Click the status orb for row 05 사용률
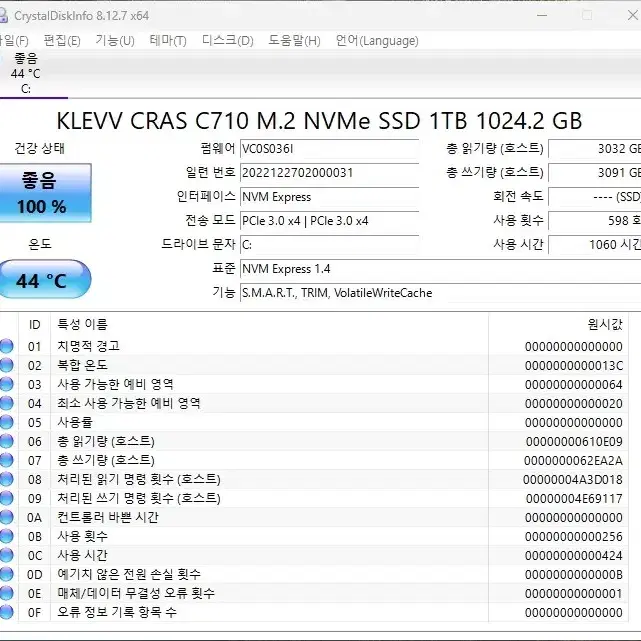Image resolution: width=641 pixels, height=641 pixels. point(6,422)
